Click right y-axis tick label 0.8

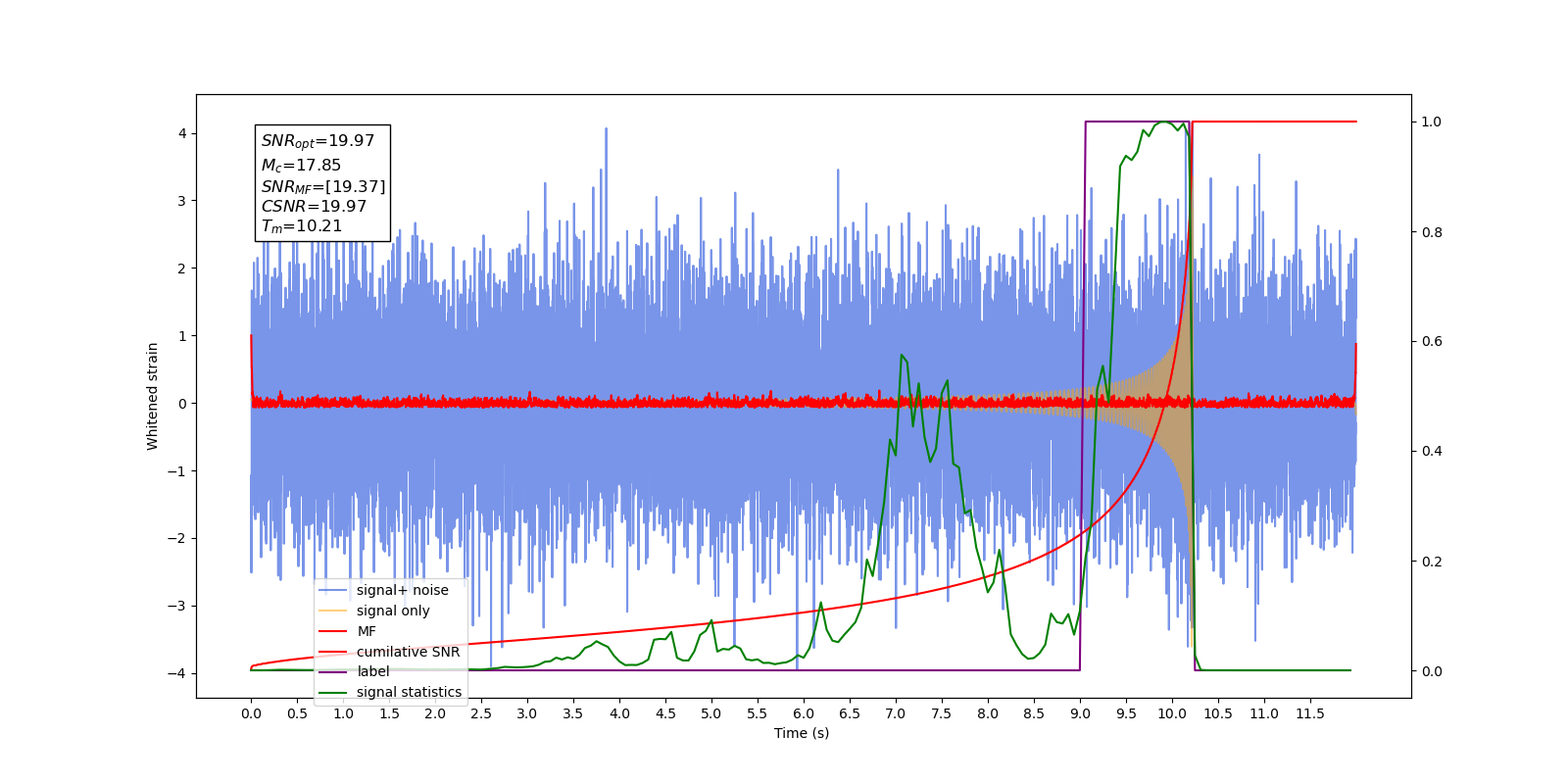pos(1432,232)
